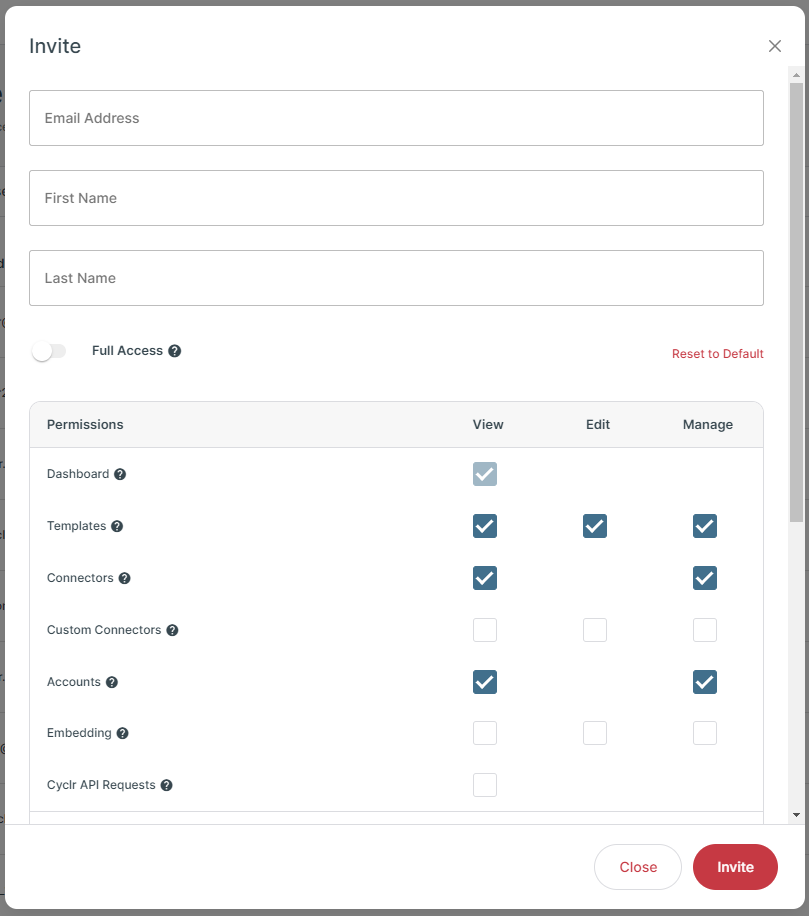Click the Manage column header
Screen dimensions: 809x916
pos(707,424)
